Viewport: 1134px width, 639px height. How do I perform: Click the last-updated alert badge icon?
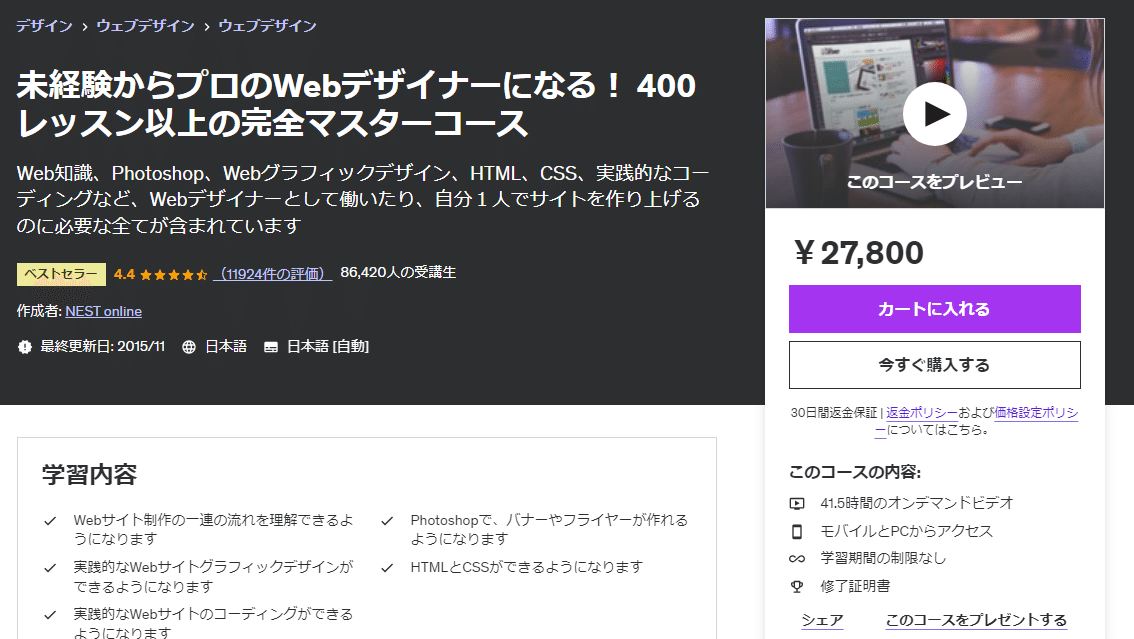tap(25, 347)
